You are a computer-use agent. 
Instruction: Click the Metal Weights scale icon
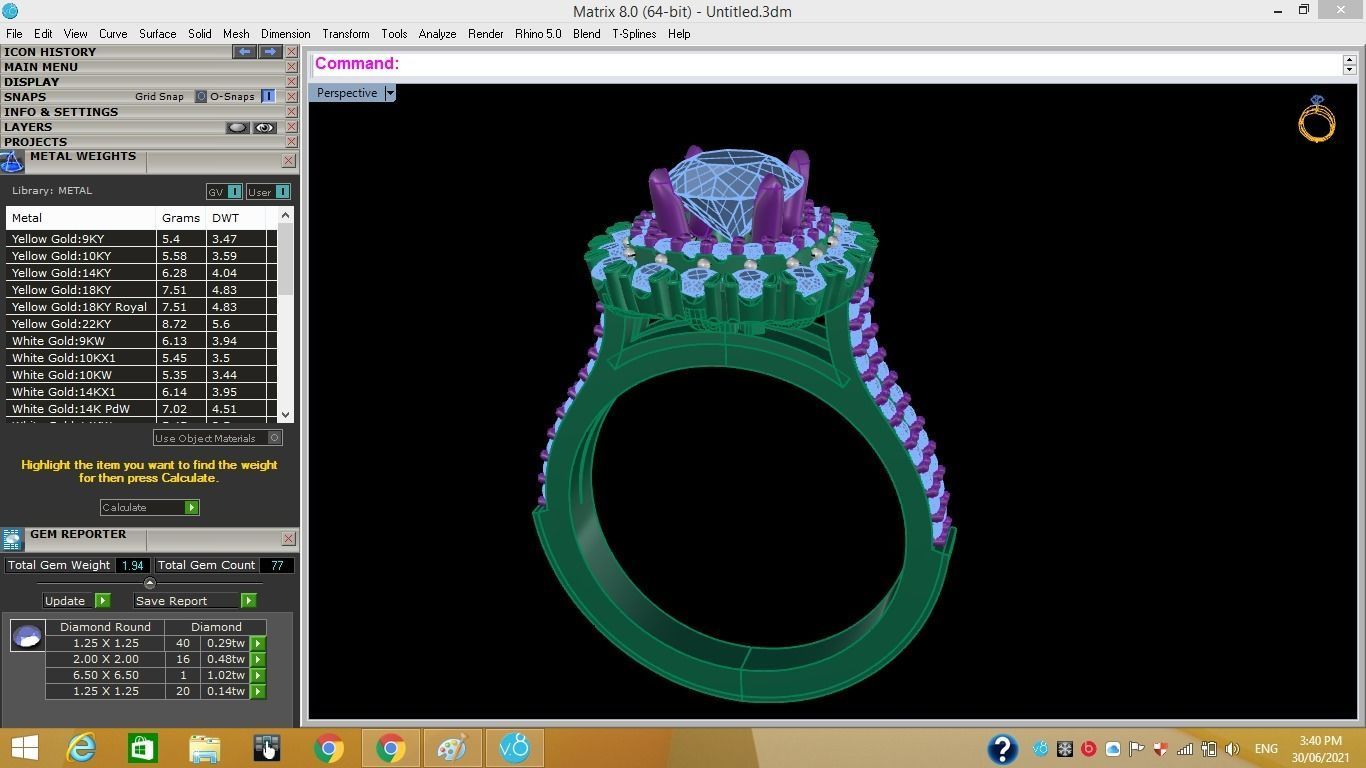[12, 162]
